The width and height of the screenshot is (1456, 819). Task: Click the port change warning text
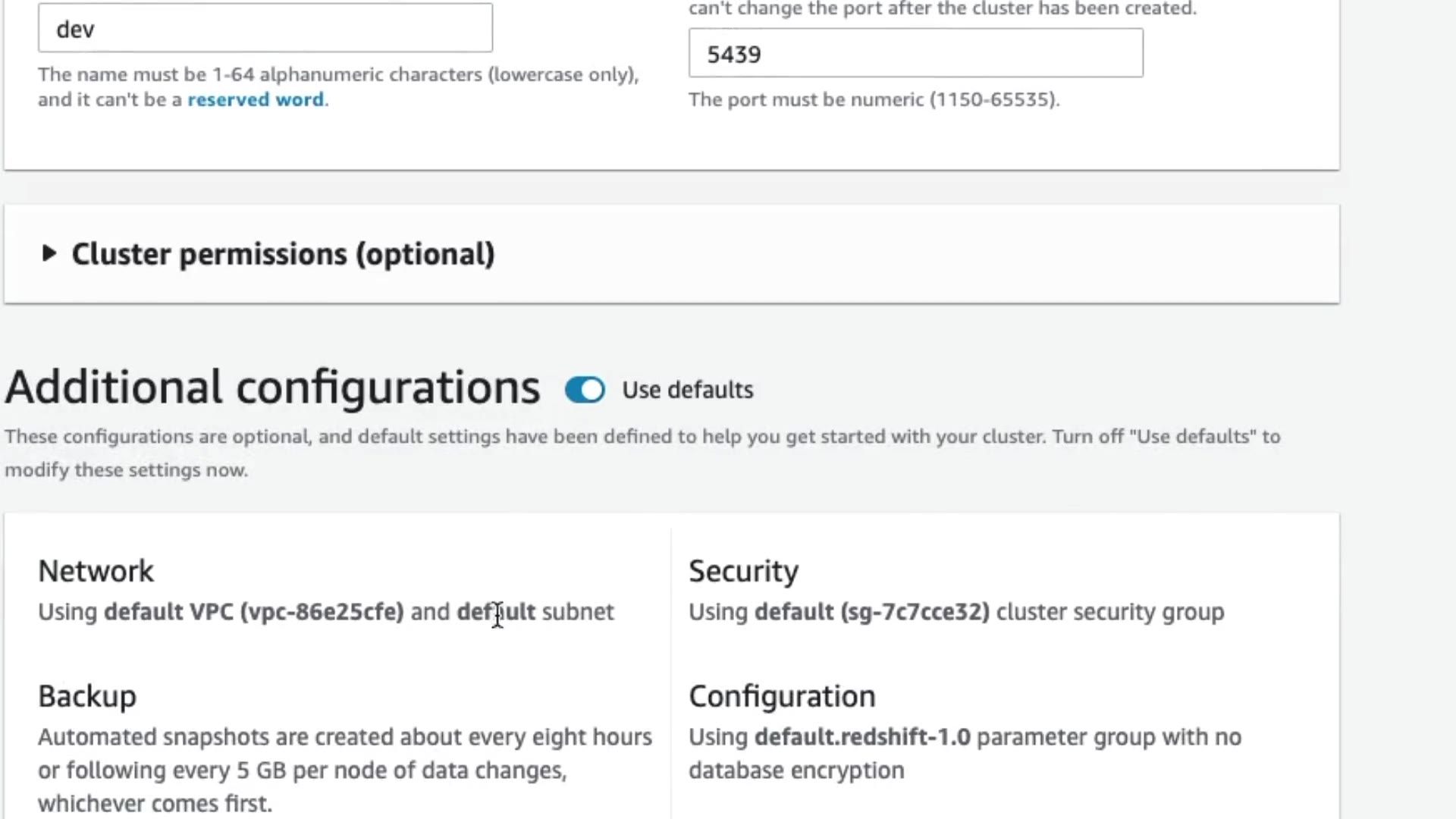[x=942, y=9]
